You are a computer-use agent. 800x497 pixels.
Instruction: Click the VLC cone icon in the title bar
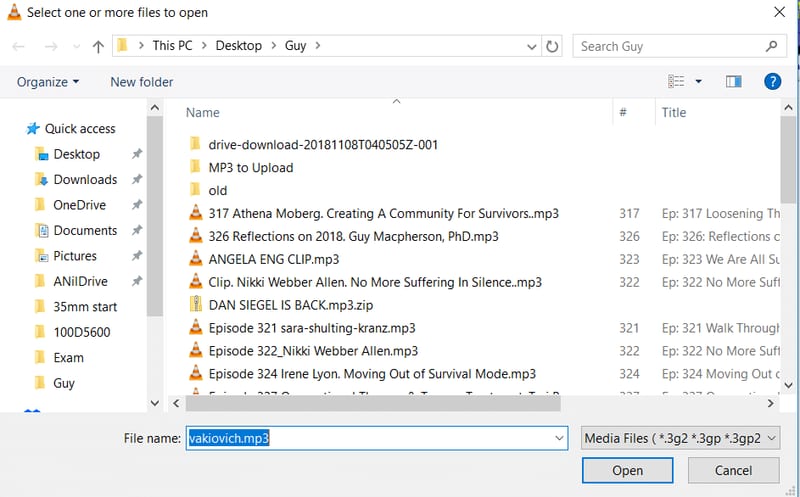(14, 12)
